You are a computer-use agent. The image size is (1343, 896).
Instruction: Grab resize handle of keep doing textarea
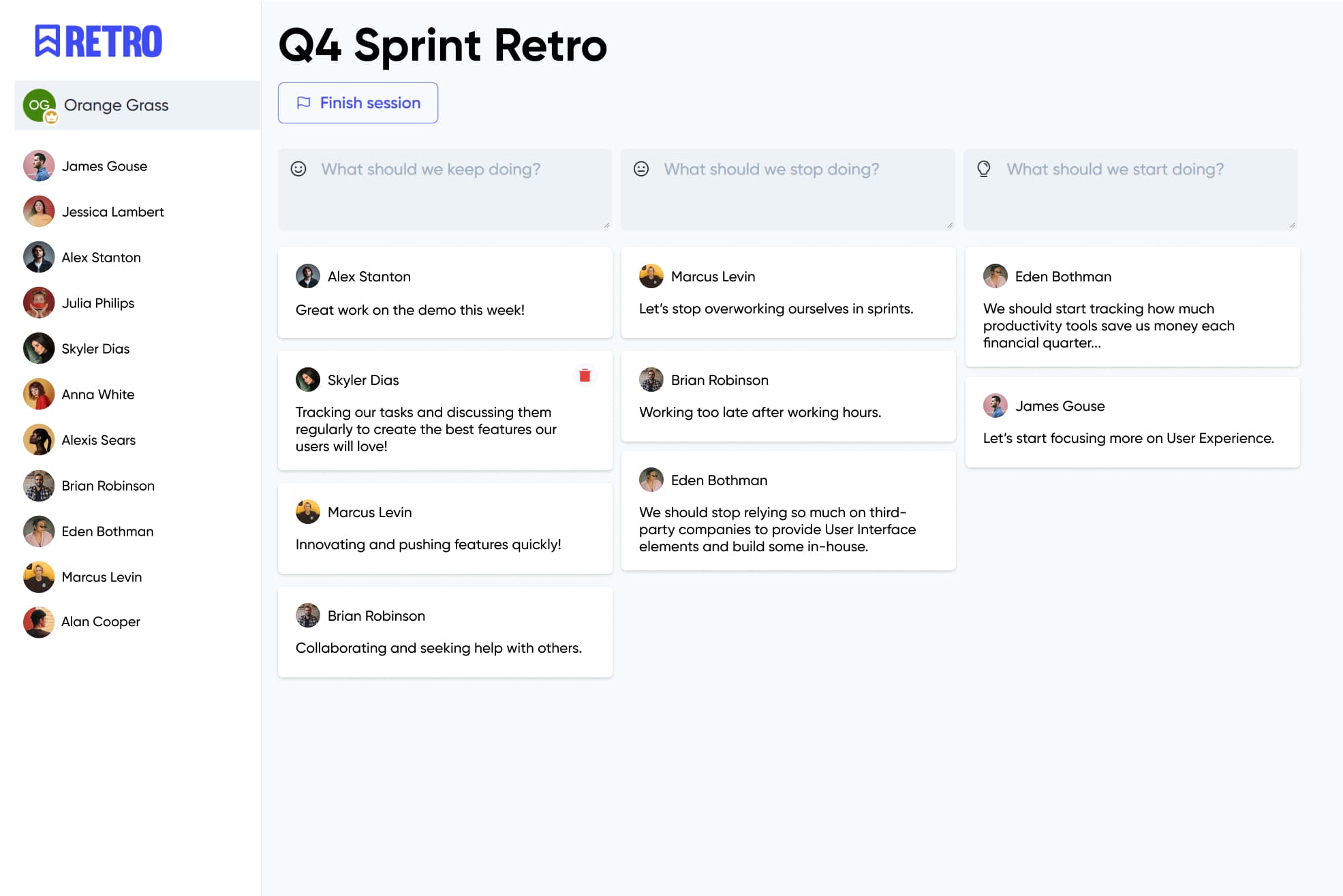[606, 225]
